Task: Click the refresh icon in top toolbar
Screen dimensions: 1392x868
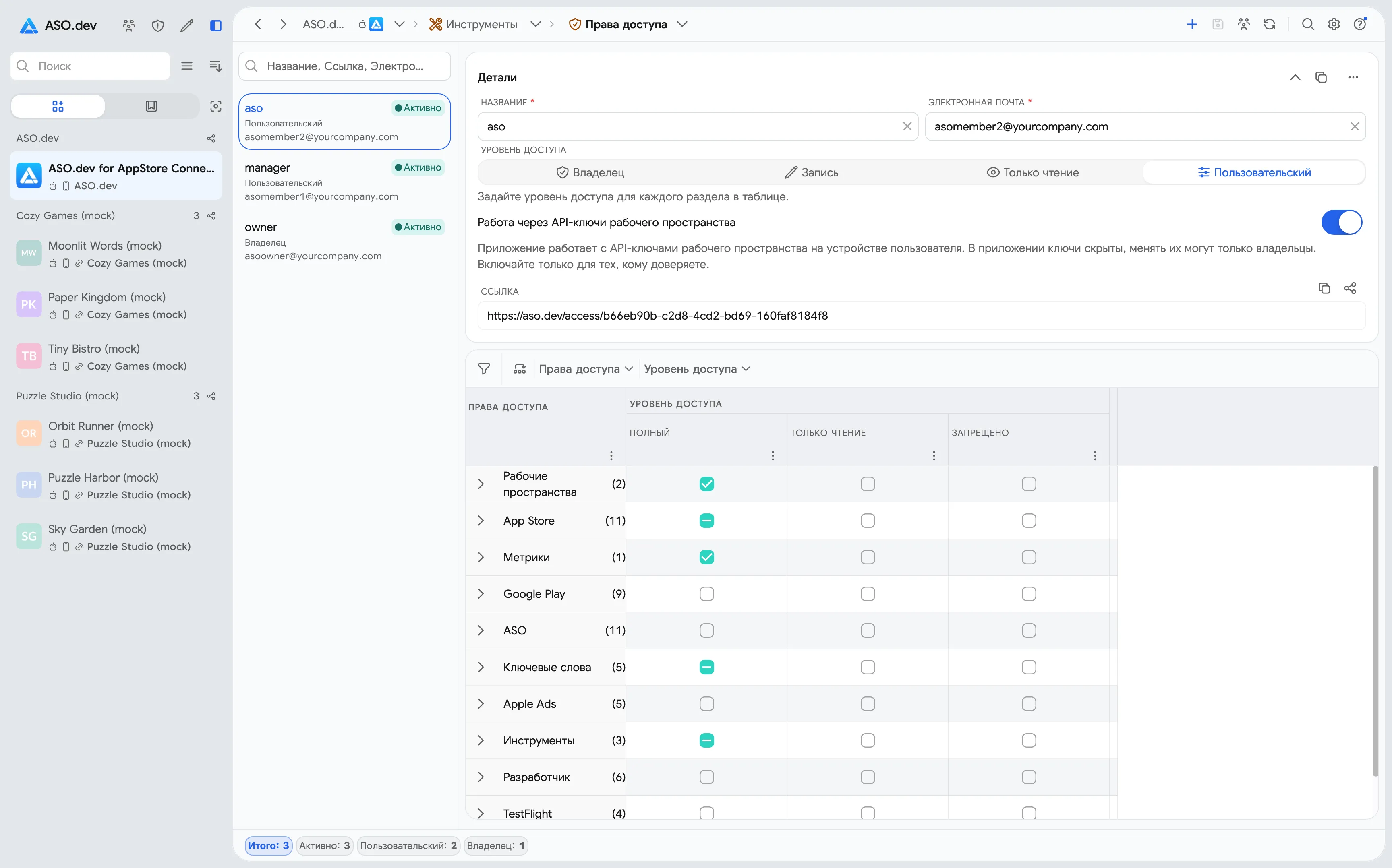Action: point(1270,24)
